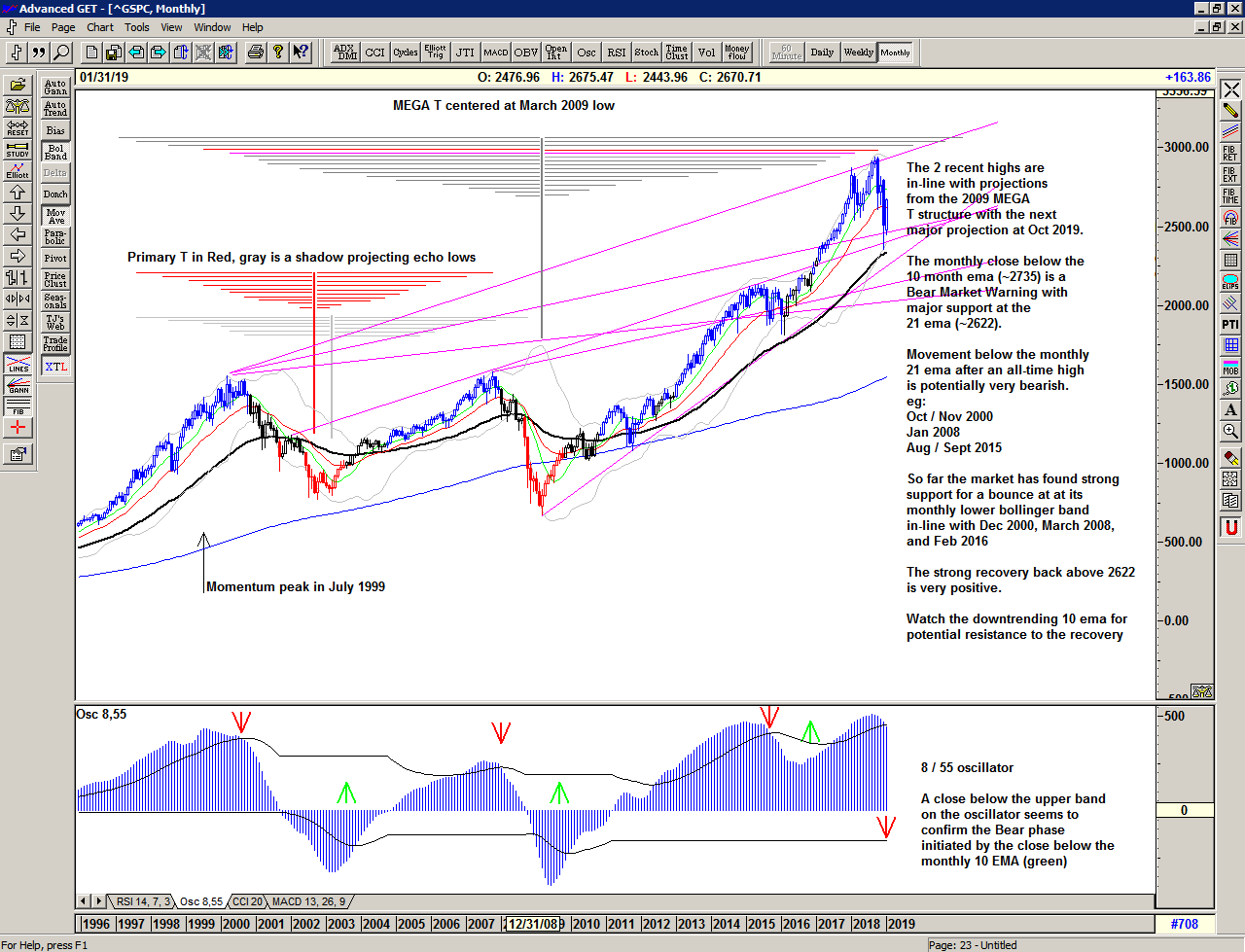Select the GANN lines tool
This screenshot has width=1245, height=952.
[18, 385]
